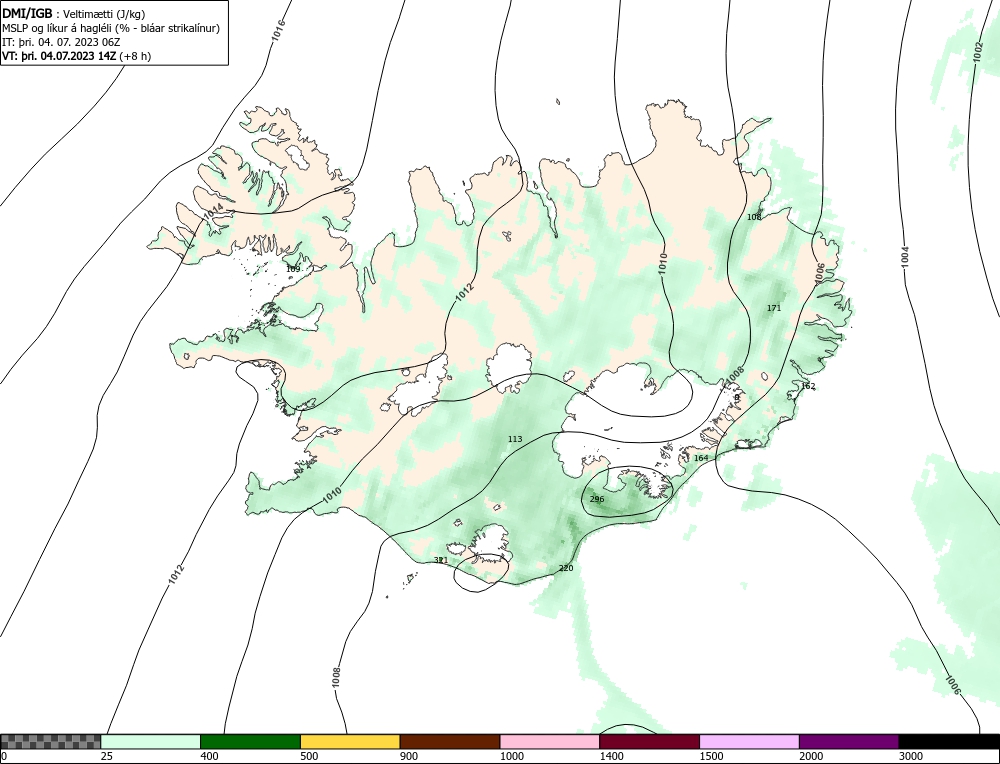Click the 1012 isobar label over north-central Iceland
The height and width of the screenshot is (764, 1000).
click(x=465, y=292)
